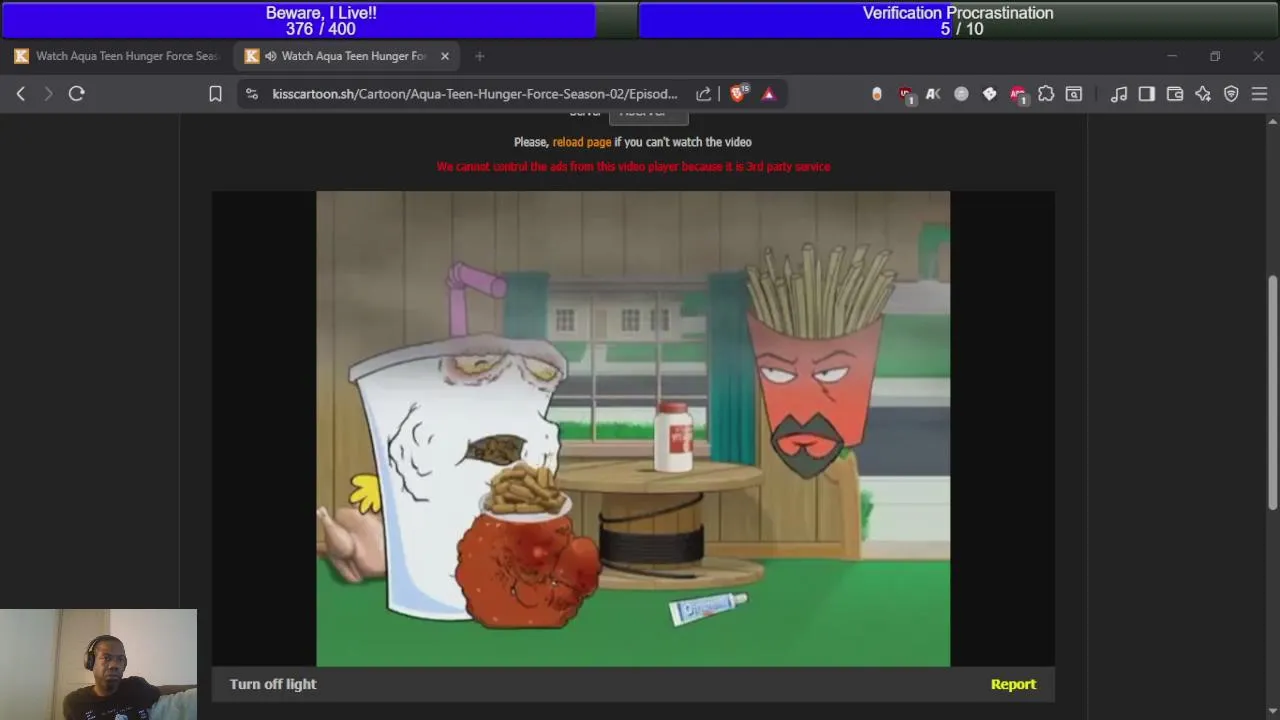The height and width of the screenshot is (720, 1280).
Task: Minimize the browser window
Action: [x=1172, y=56]
